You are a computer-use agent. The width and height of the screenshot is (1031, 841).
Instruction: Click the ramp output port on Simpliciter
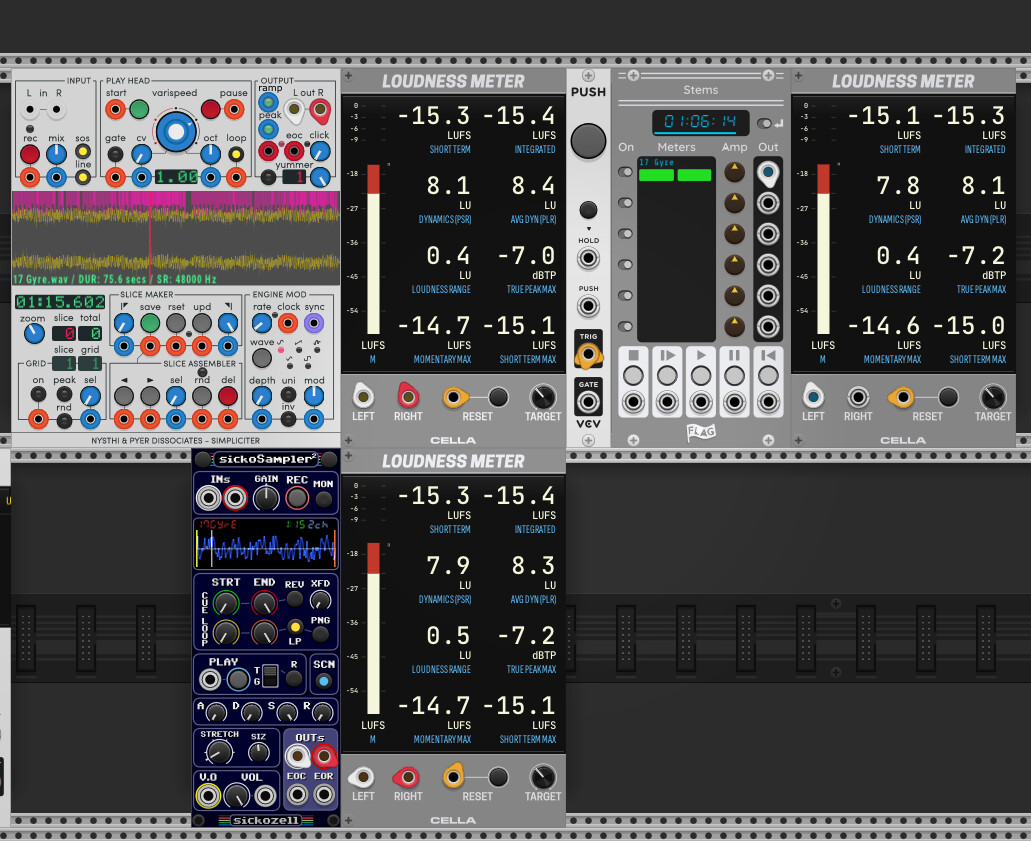(x=268, y=102)
